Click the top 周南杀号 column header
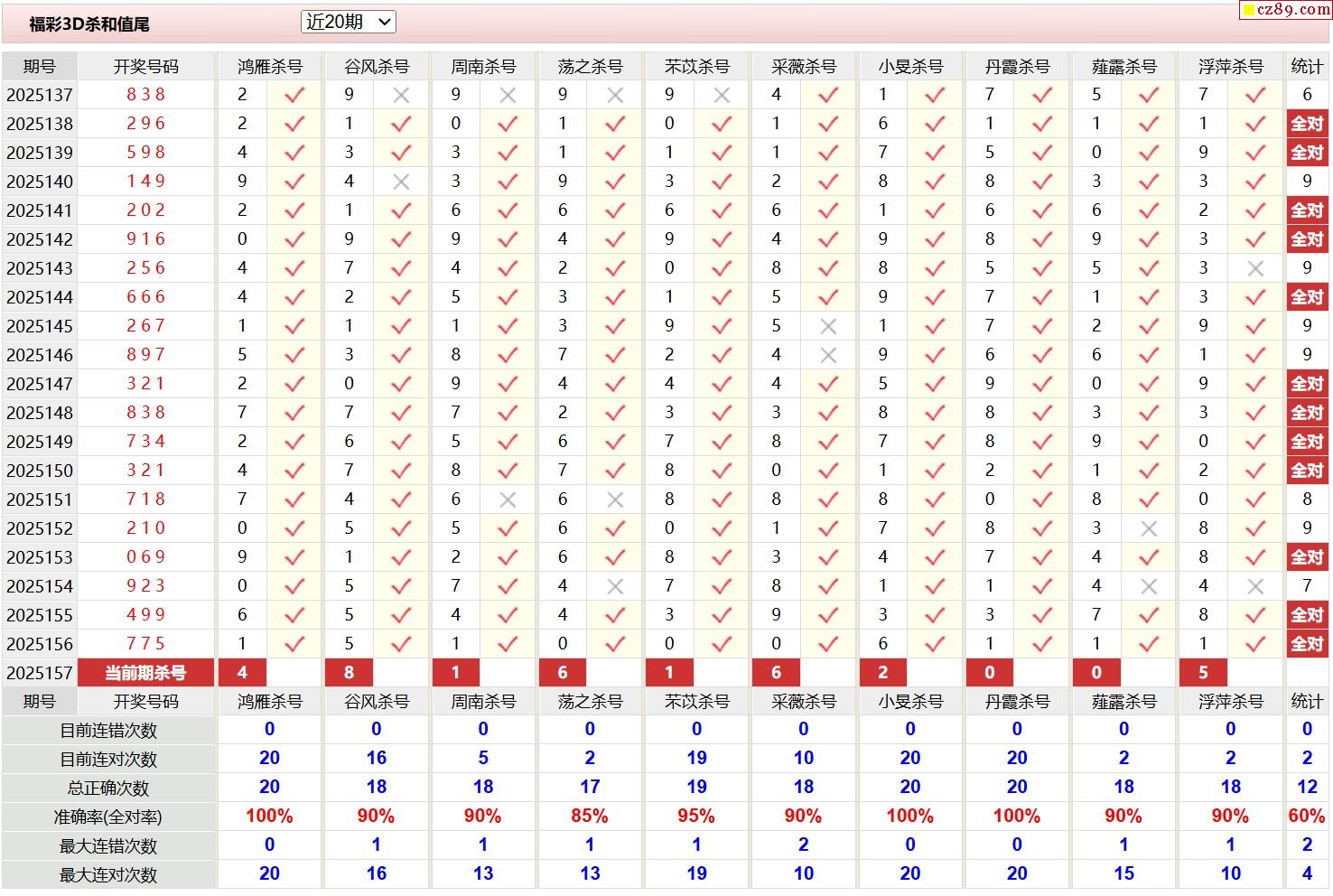Image resolution: width=1333 pixels, height=896 pixels. [x=483, y=66]
